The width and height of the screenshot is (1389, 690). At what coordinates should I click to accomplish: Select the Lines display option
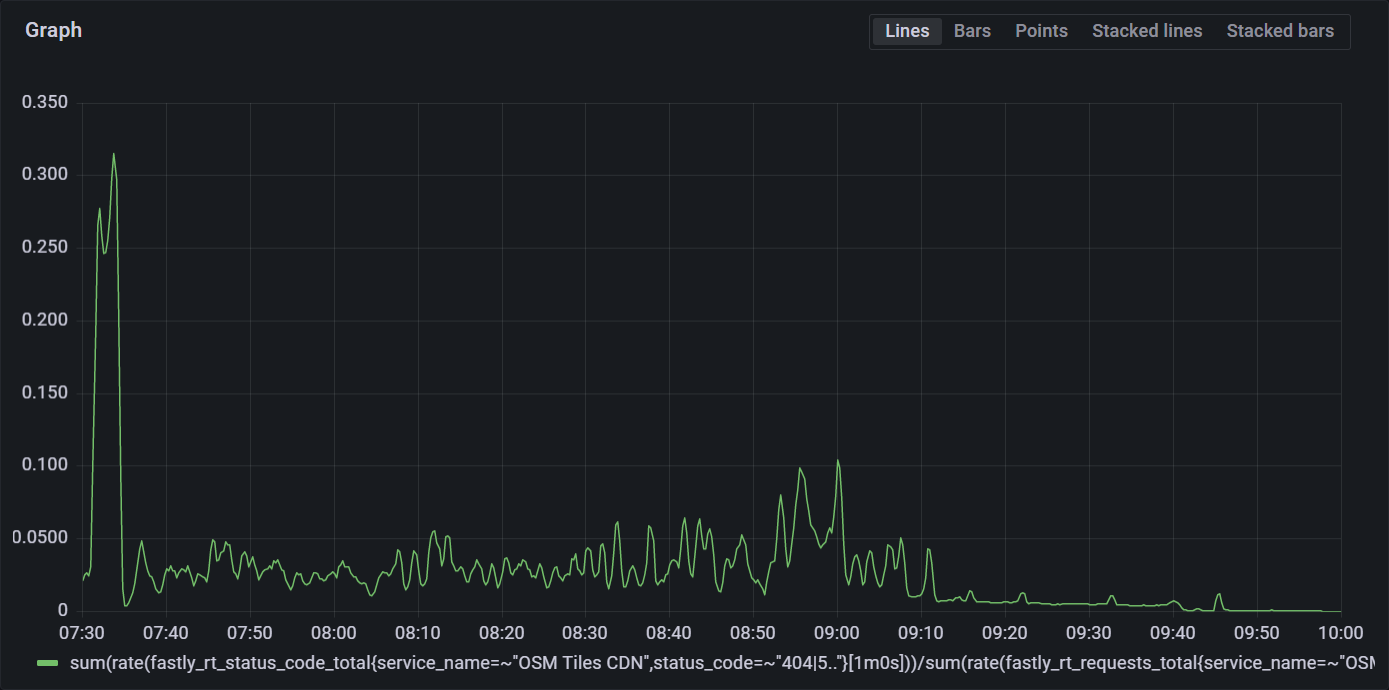(x=906, y=31)
